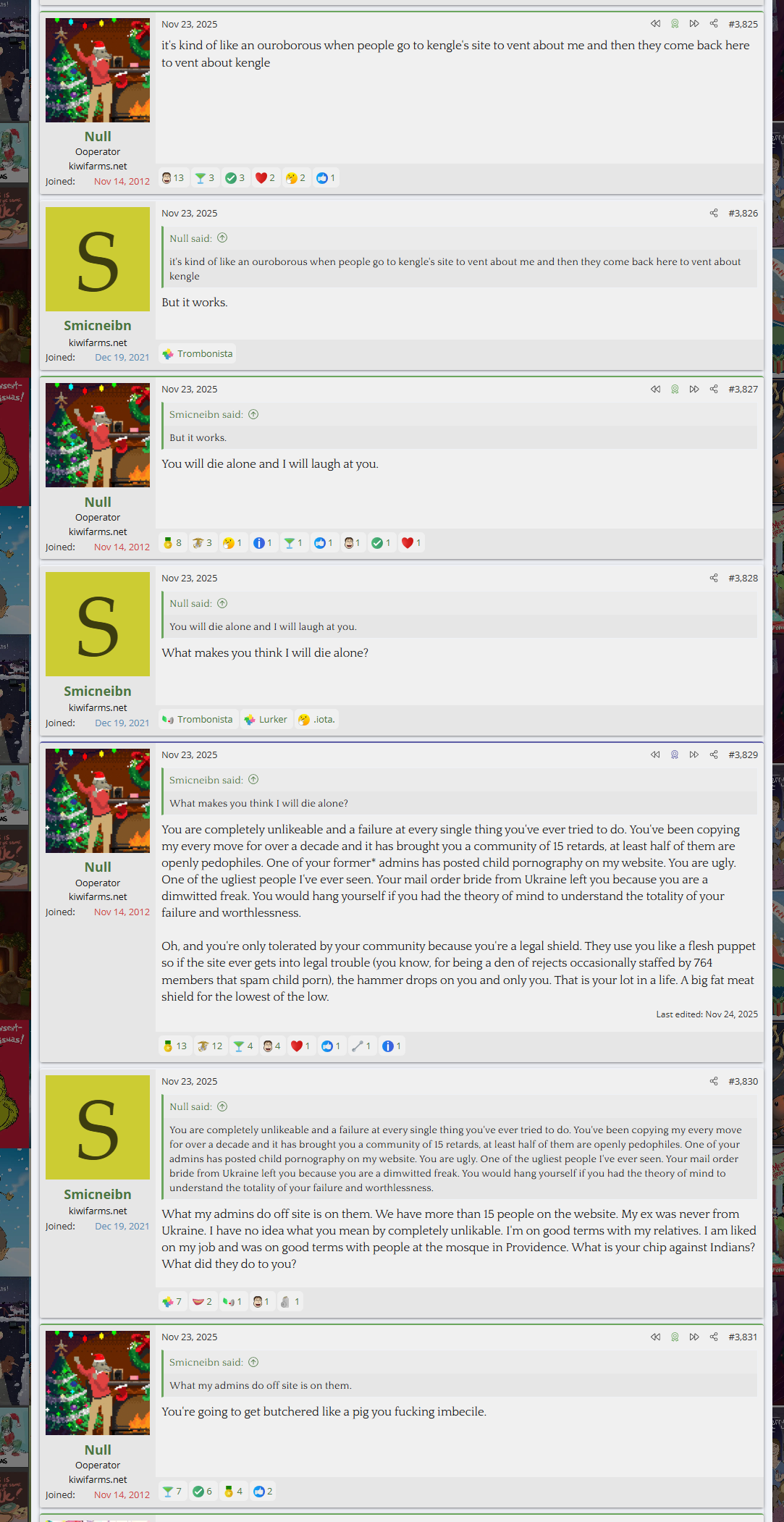Click the user filter icon on post #3,829
The height and width of the screenshot is (1522, 784).
(x=675, y=754)
